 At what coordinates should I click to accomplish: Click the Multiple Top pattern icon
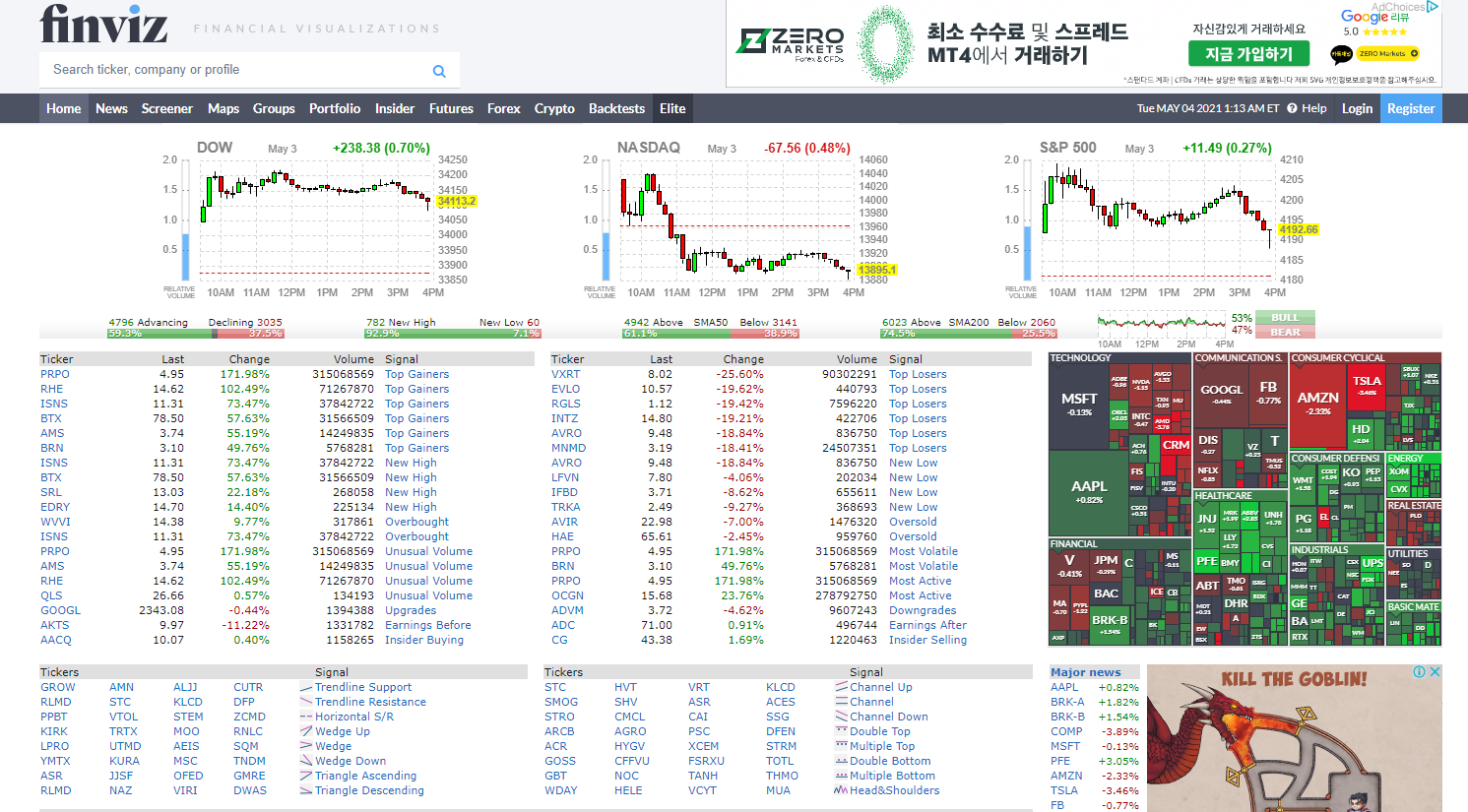[841, 746]
